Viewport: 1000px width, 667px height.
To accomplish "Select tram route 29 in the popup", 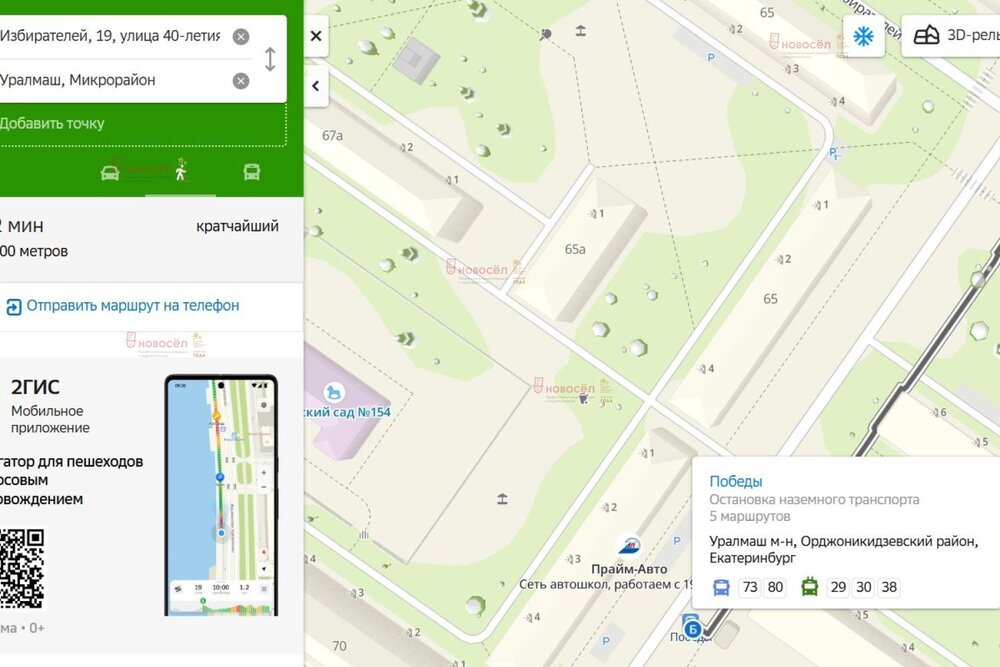I will (838, 587).
